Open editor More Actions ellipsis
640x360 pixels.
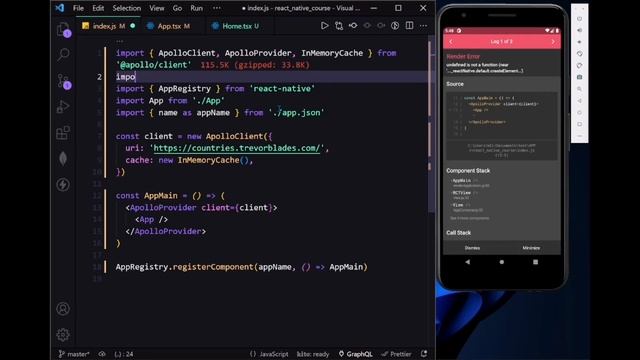[x=423, y=26]
